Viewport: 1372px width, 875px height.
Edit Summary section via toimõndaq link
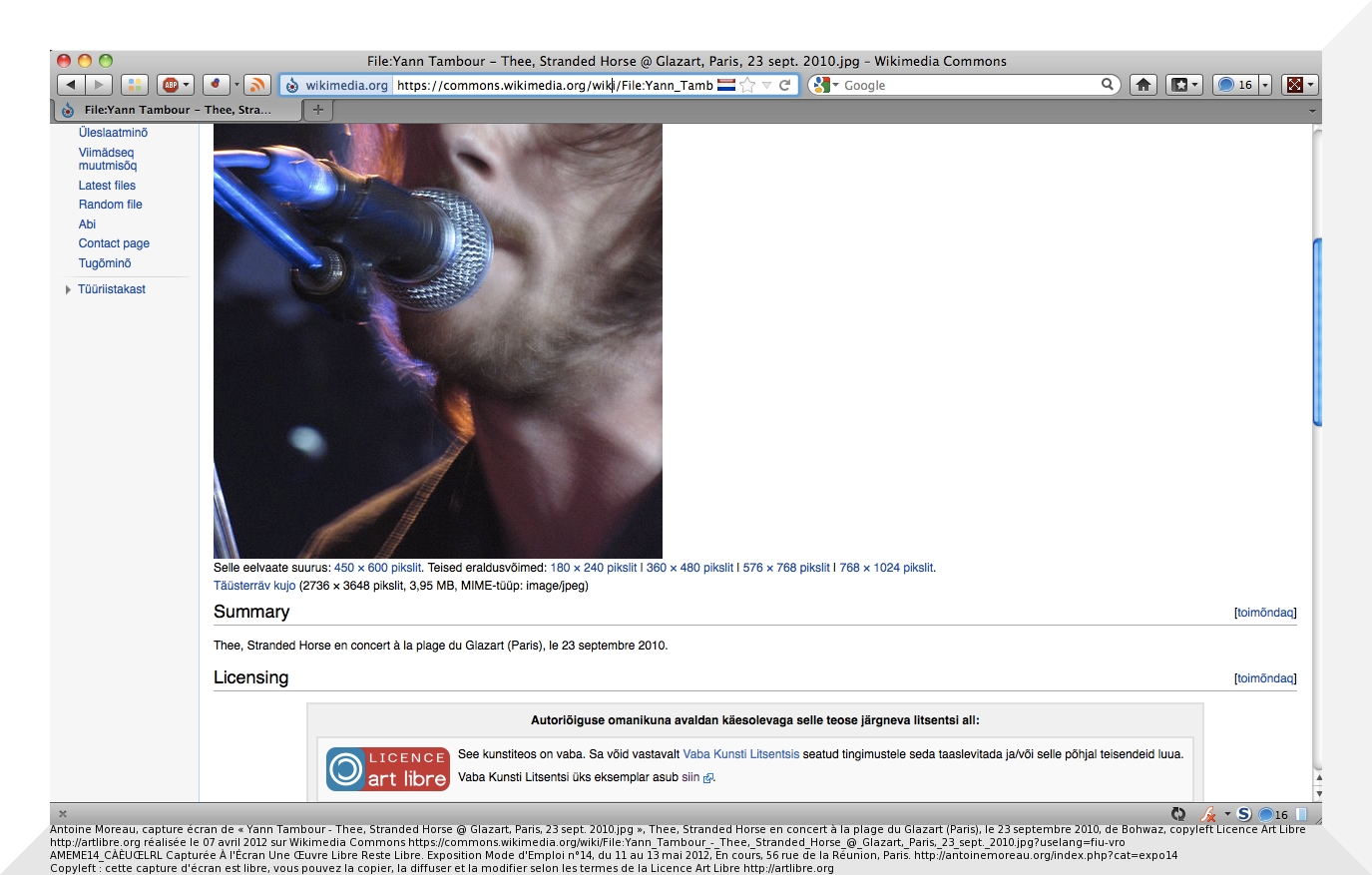pyautogui.click(x=1265, y=613)
